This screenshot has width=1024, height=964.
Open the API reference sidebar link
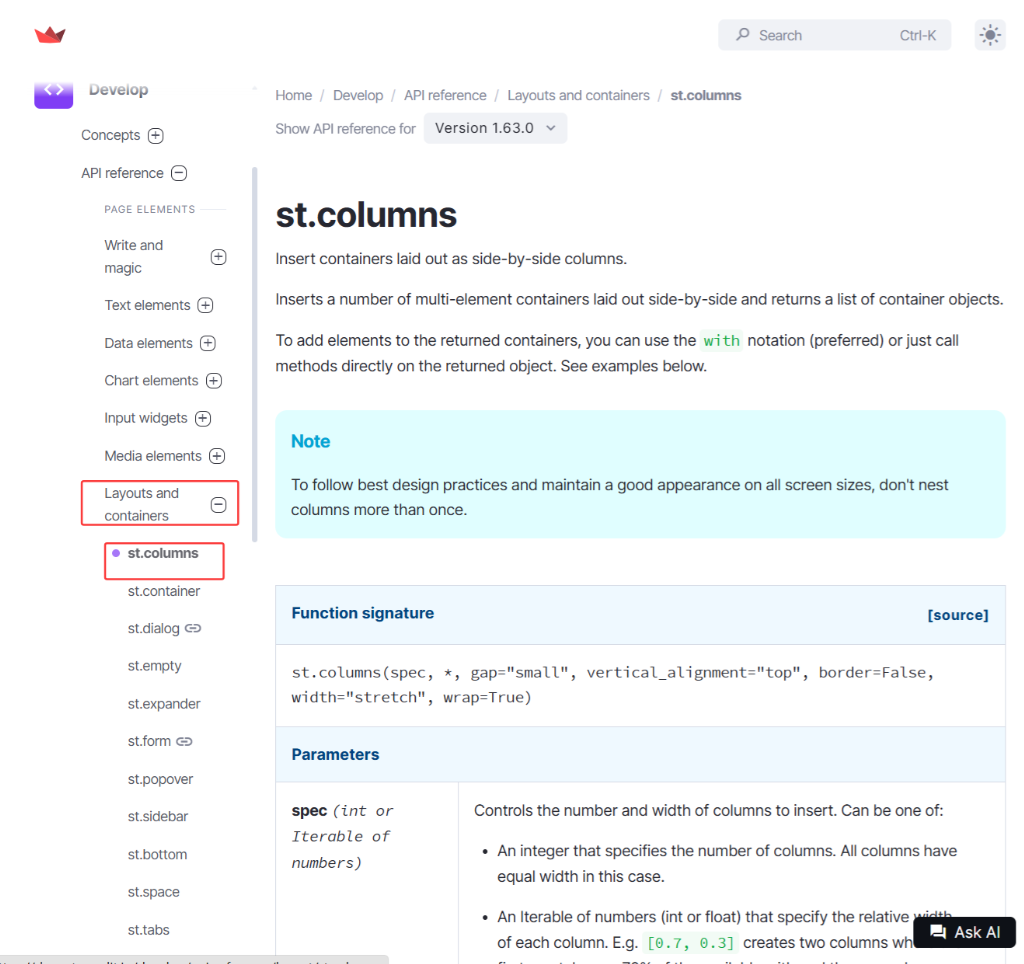[122, 173]
